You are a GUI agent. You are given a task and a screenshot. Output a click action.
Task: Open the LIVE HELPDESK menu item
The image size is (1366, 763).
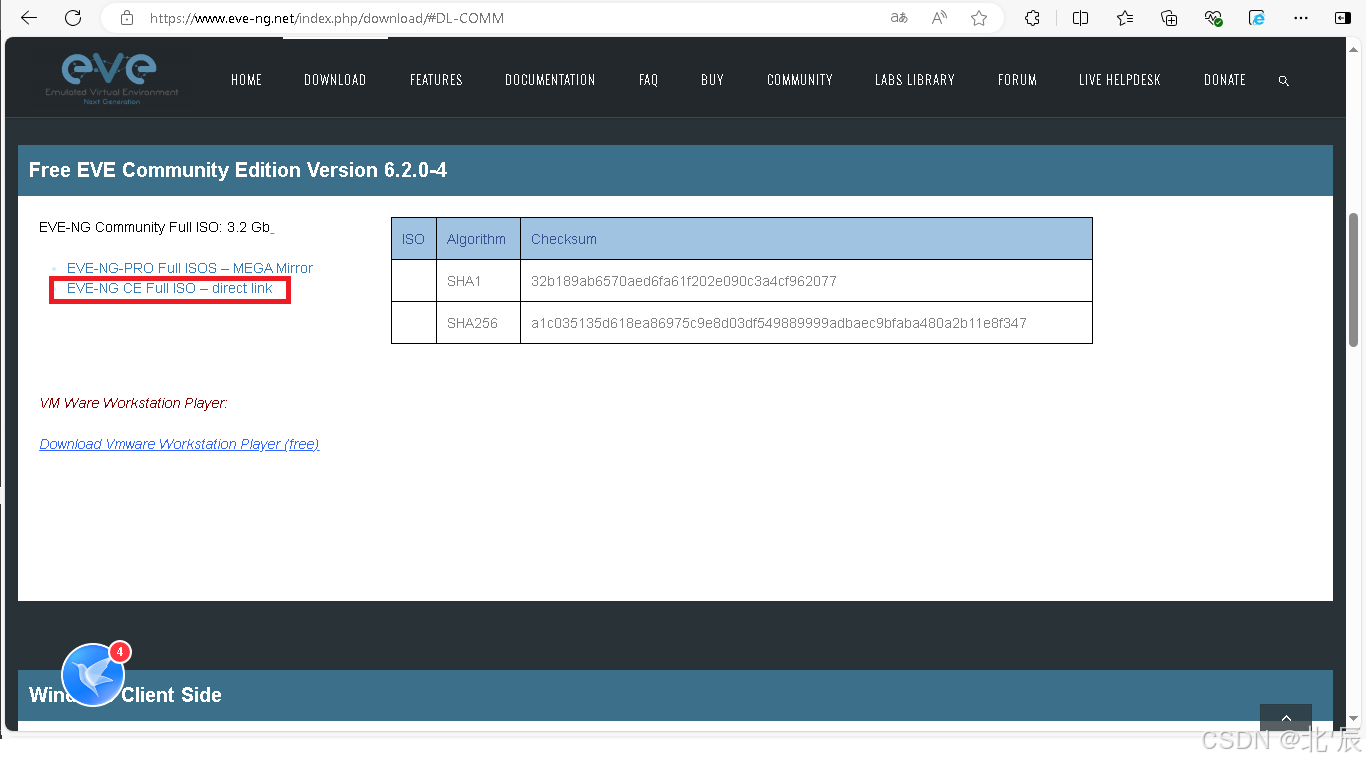point(1120,80)
